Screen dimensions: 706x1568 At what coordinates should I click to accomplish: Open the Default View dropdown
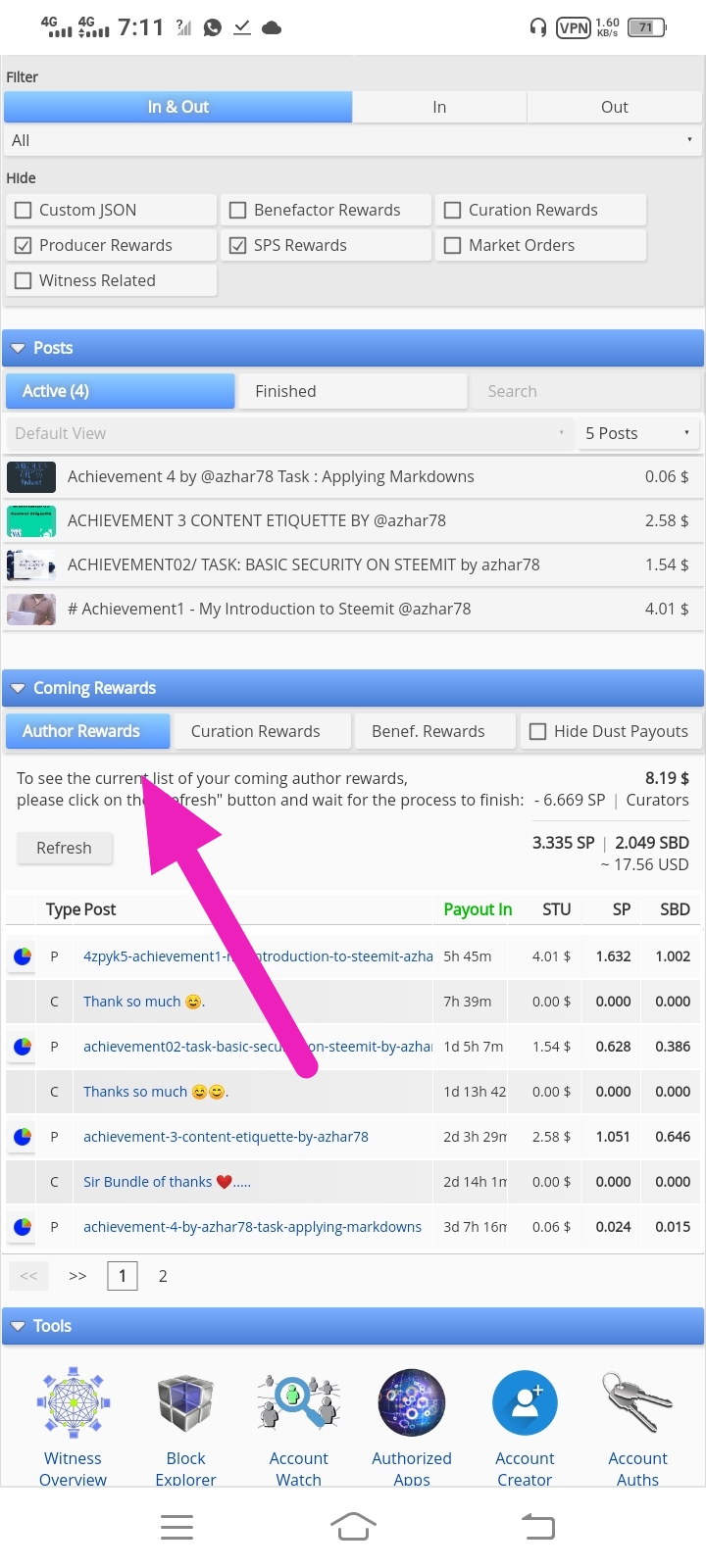pos(289,433)
